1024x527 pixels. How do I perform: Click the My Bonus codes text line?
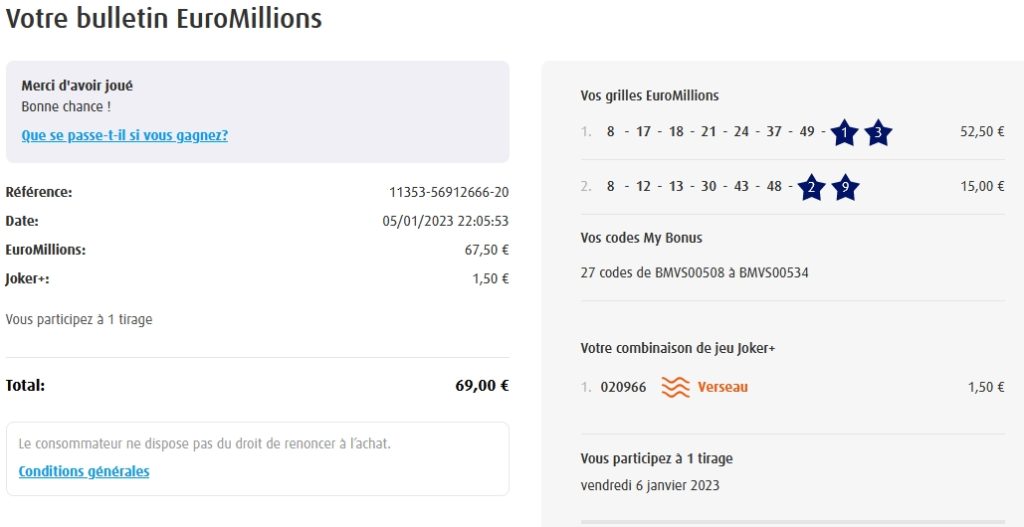click(694, 272)
